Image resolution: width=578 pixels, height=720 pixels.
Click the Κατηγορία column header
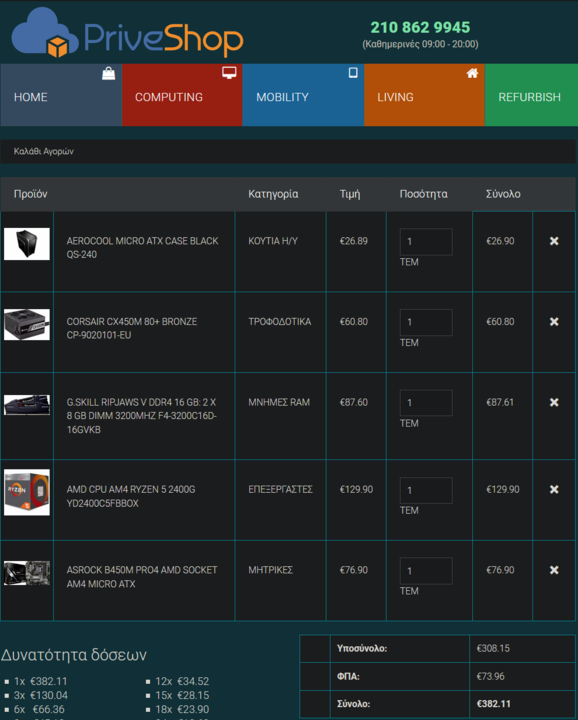pyautogui.click(x=273, y=194)
